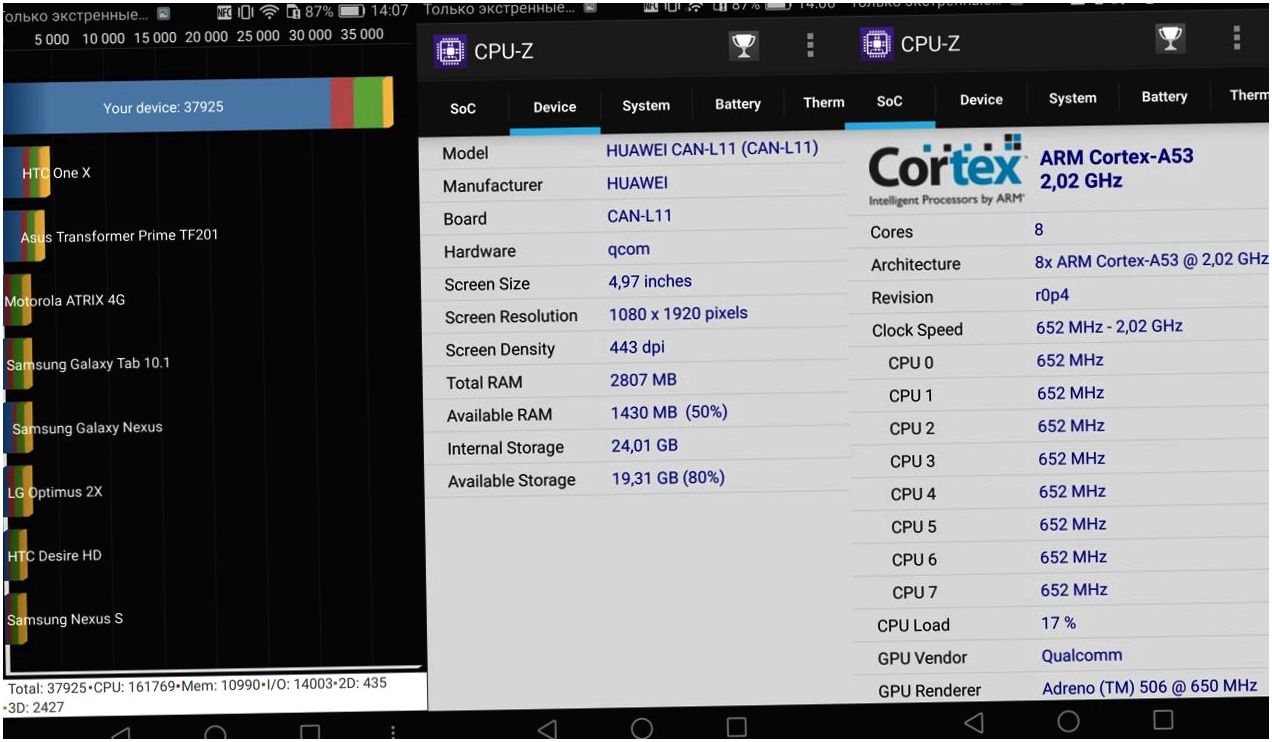The width and height of the screenshot is (1272, 742).
Task: Select the Samsung Nexus S entry
Action: click(65, 619)
